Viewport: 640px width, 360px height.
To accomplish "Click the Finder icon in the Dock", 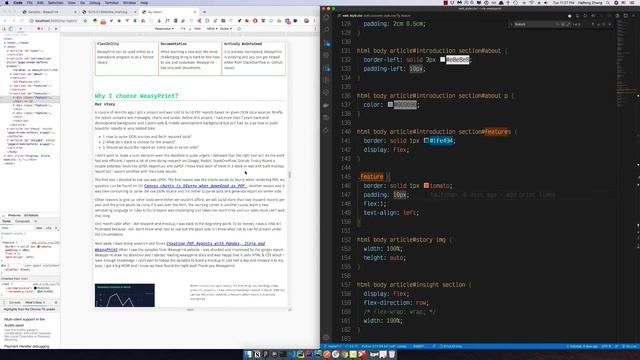I will [x=248, y=354].
